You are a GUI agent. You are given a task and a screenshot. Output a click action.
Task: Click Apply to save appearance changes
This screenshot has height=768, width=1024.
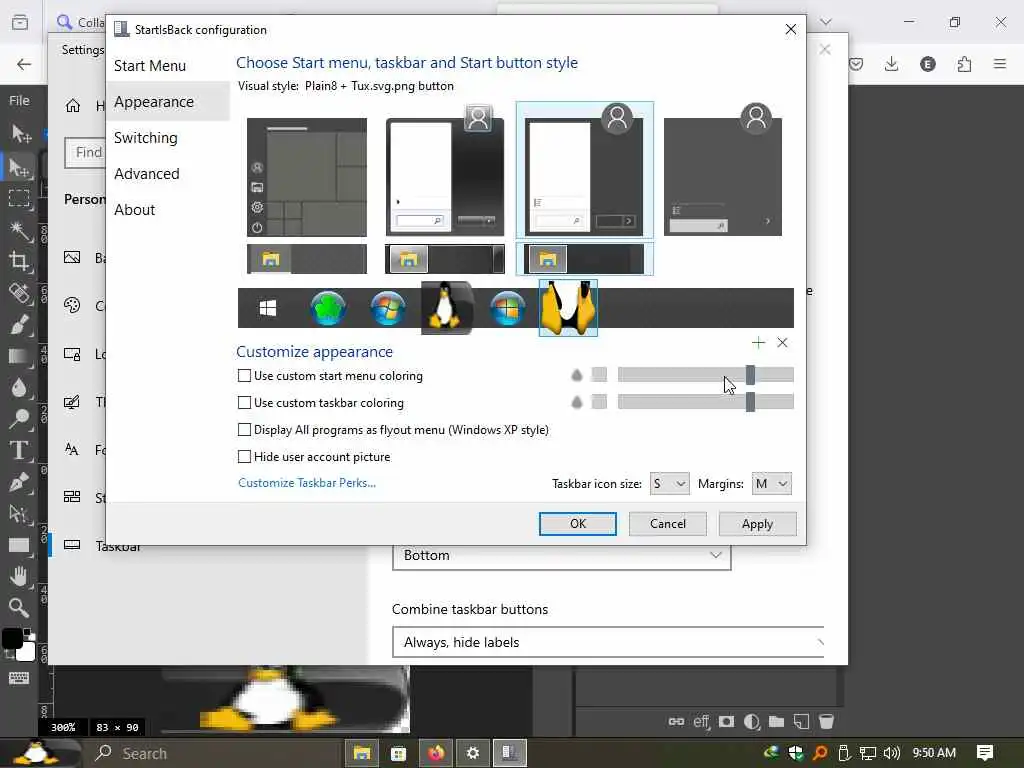click(x=757, y=524)
